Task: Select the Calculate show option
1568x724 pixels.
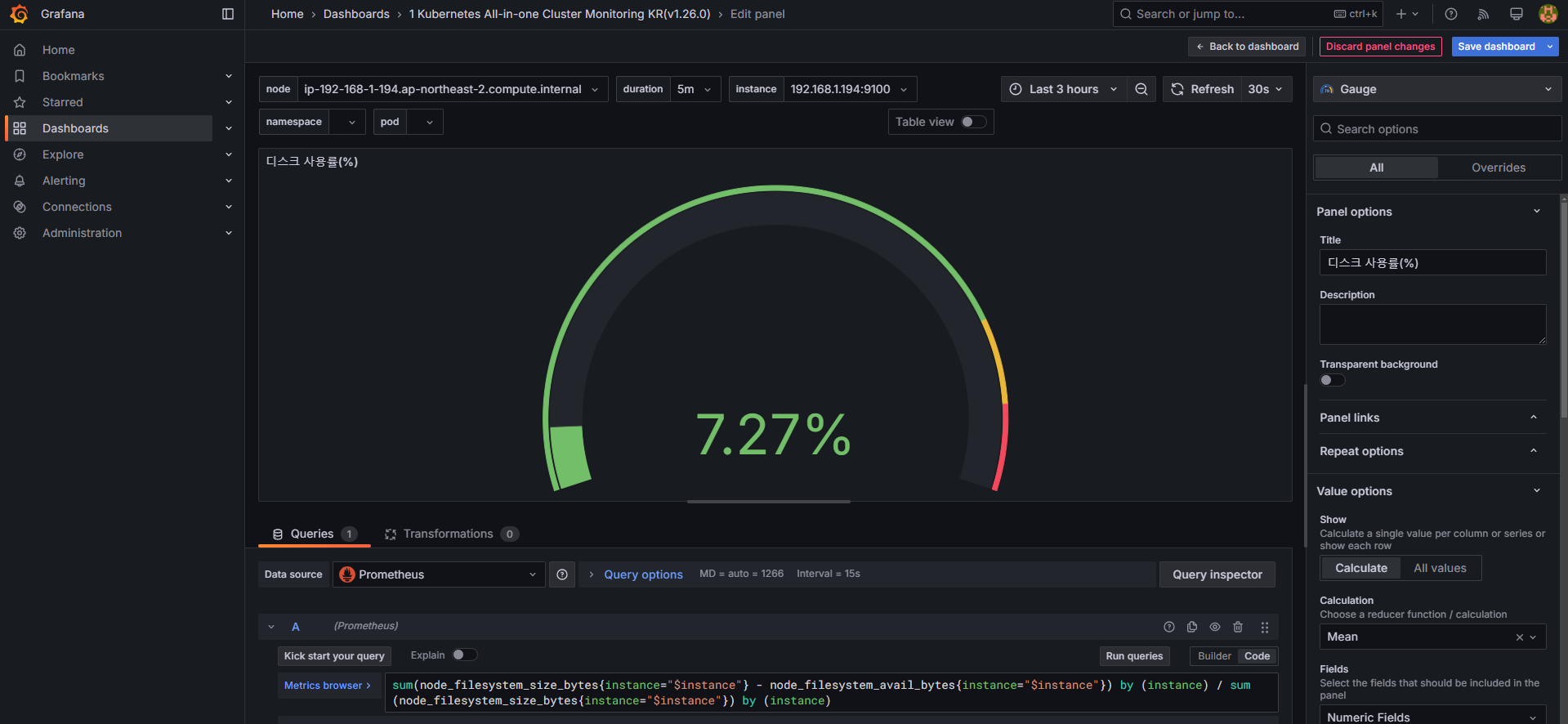Action: pyautogui.click(x=1360, y=568)
